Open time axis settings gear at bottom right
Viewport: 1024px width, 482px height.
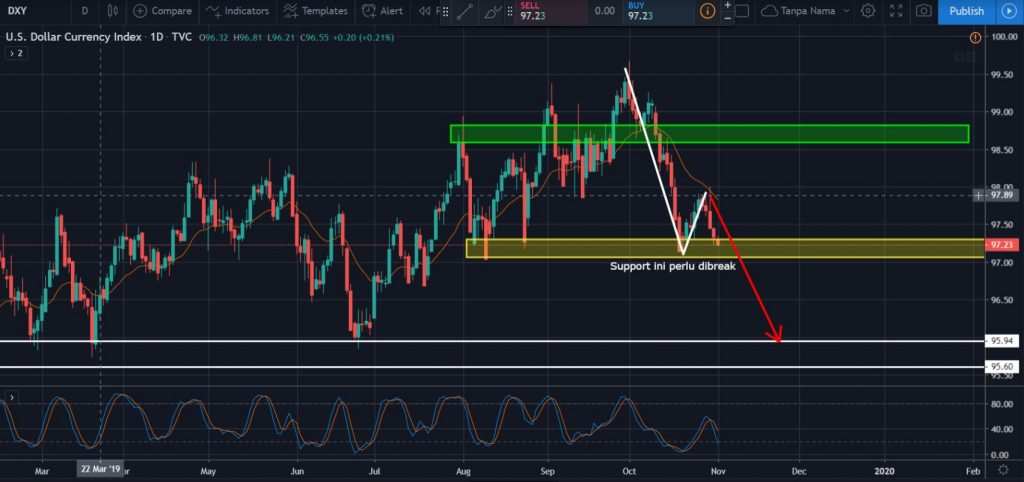click(x=1003, y=470)
